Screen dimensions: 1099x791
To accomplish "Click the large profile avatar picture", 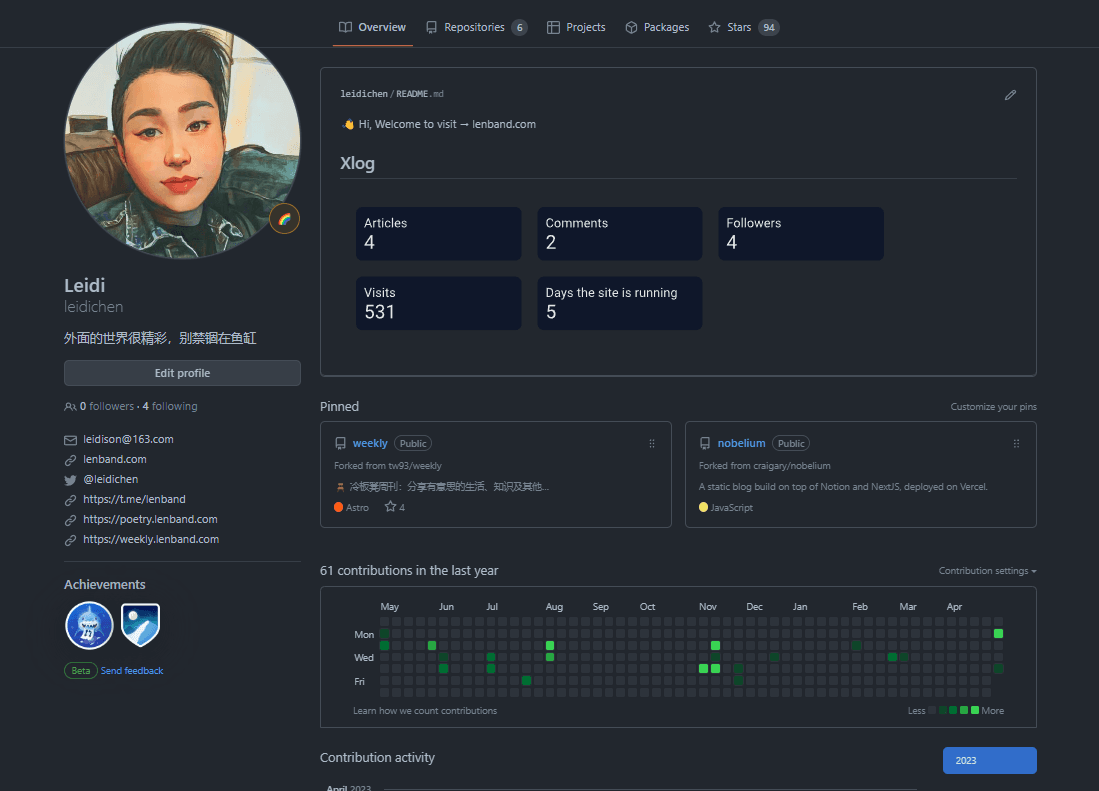I will coord(182,140).
